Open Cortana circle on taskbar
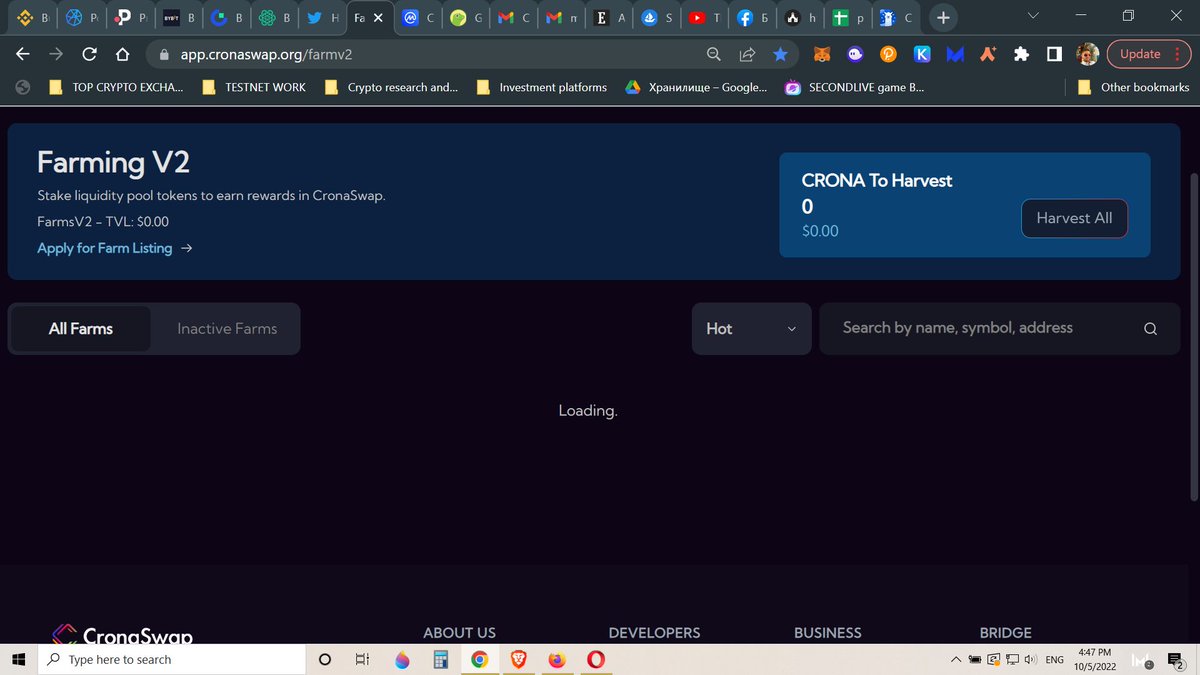This screenshot has width=1200, height=675. click(325, 659)
